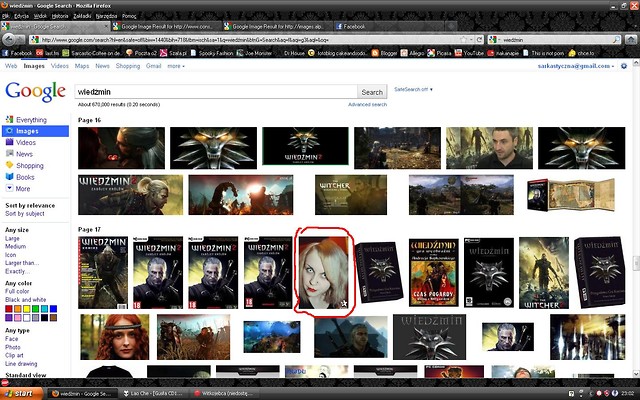Open the Spooky Fashion bookmark
The width and height of the screenshot is (640, 400).
[x=211, y=53]
